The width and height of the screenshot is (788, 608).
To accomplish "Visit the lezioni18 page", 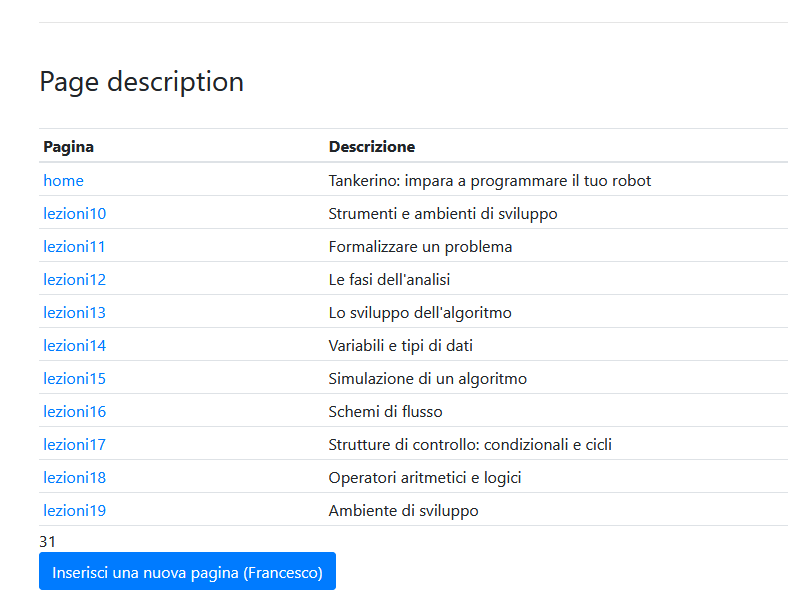I will [74, 478].
